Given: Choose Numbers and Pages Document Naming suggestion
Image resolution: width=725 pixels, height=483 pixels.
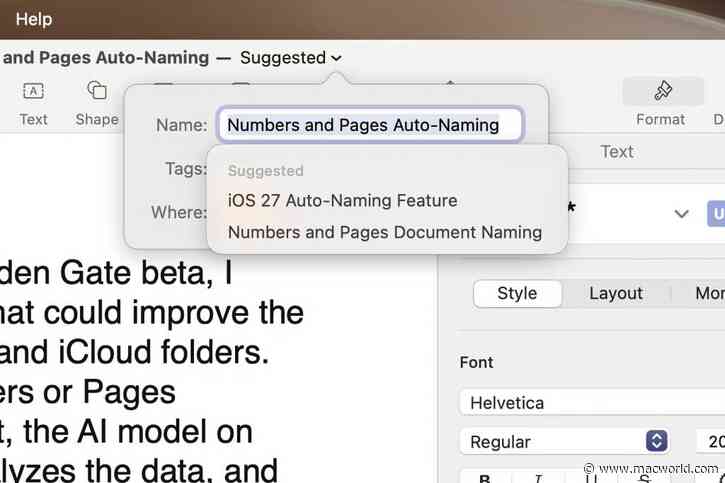Looking at the screenshot, I should 385,232.
